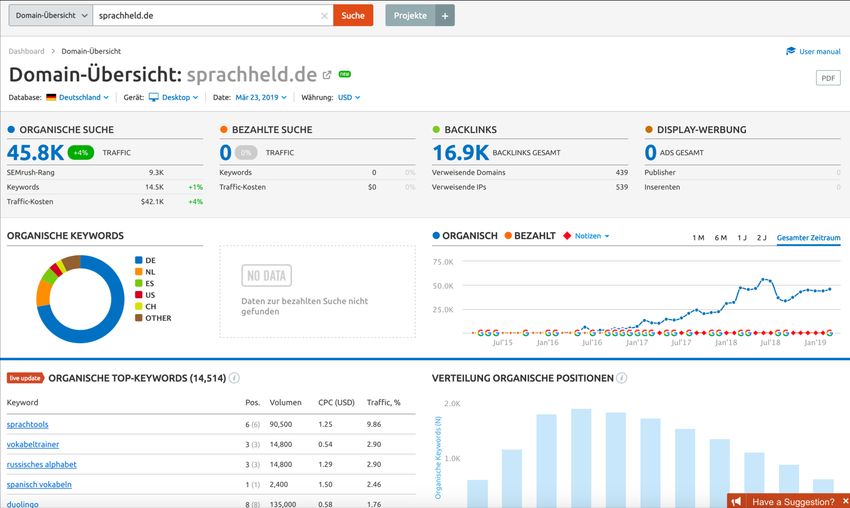Open the Organische Suche section heading
This screenshot has width=850, height=508.
pos(67,130)
